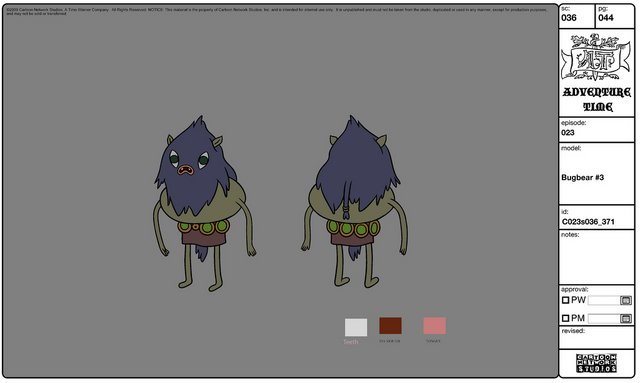This screenshot has height=383, width=640.
Task: Click the 'Bugbear #3' model name
Action: (x=582, y=178)
